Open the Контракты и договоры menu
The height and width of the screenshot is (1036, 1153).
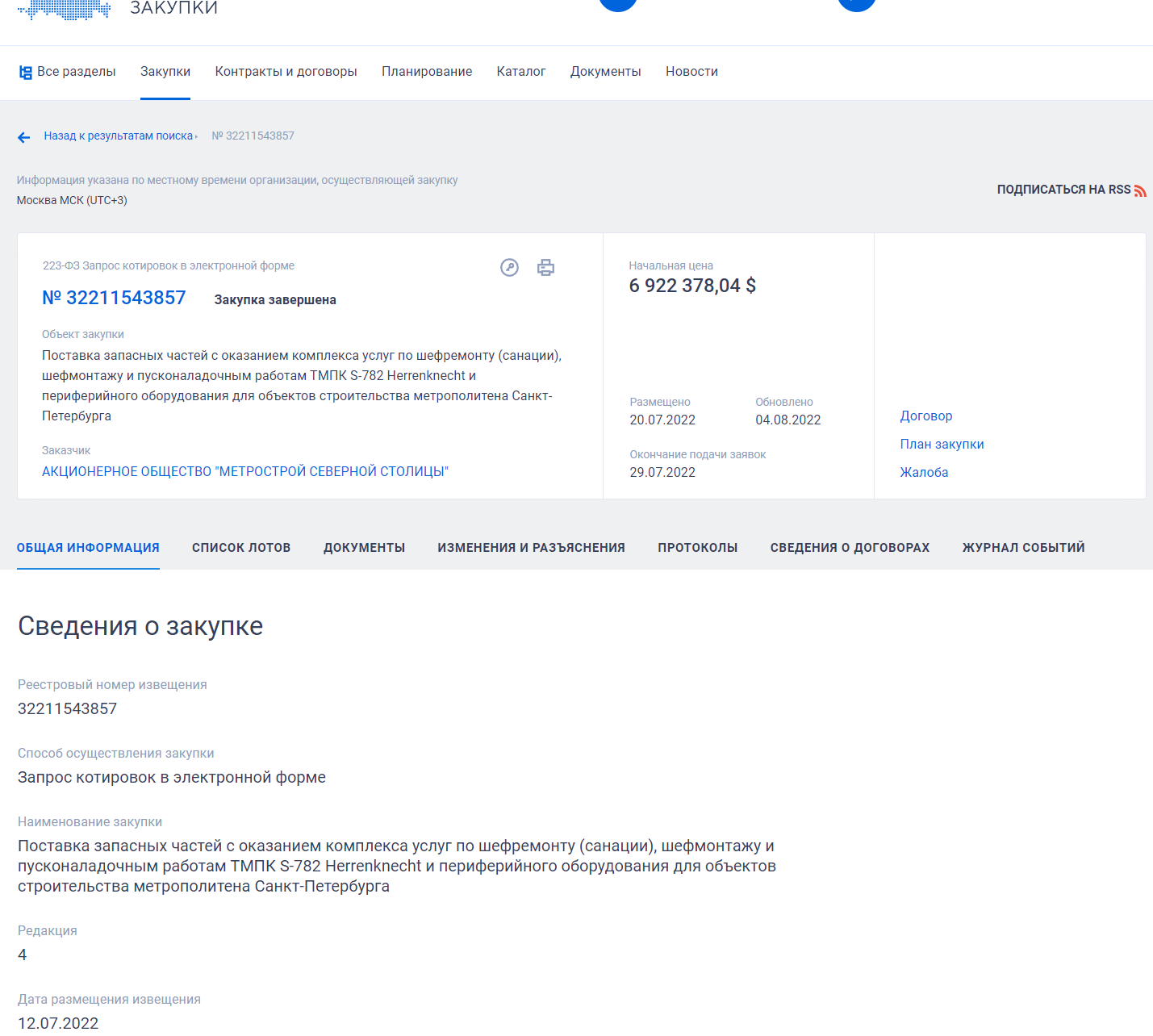point(286,72)
